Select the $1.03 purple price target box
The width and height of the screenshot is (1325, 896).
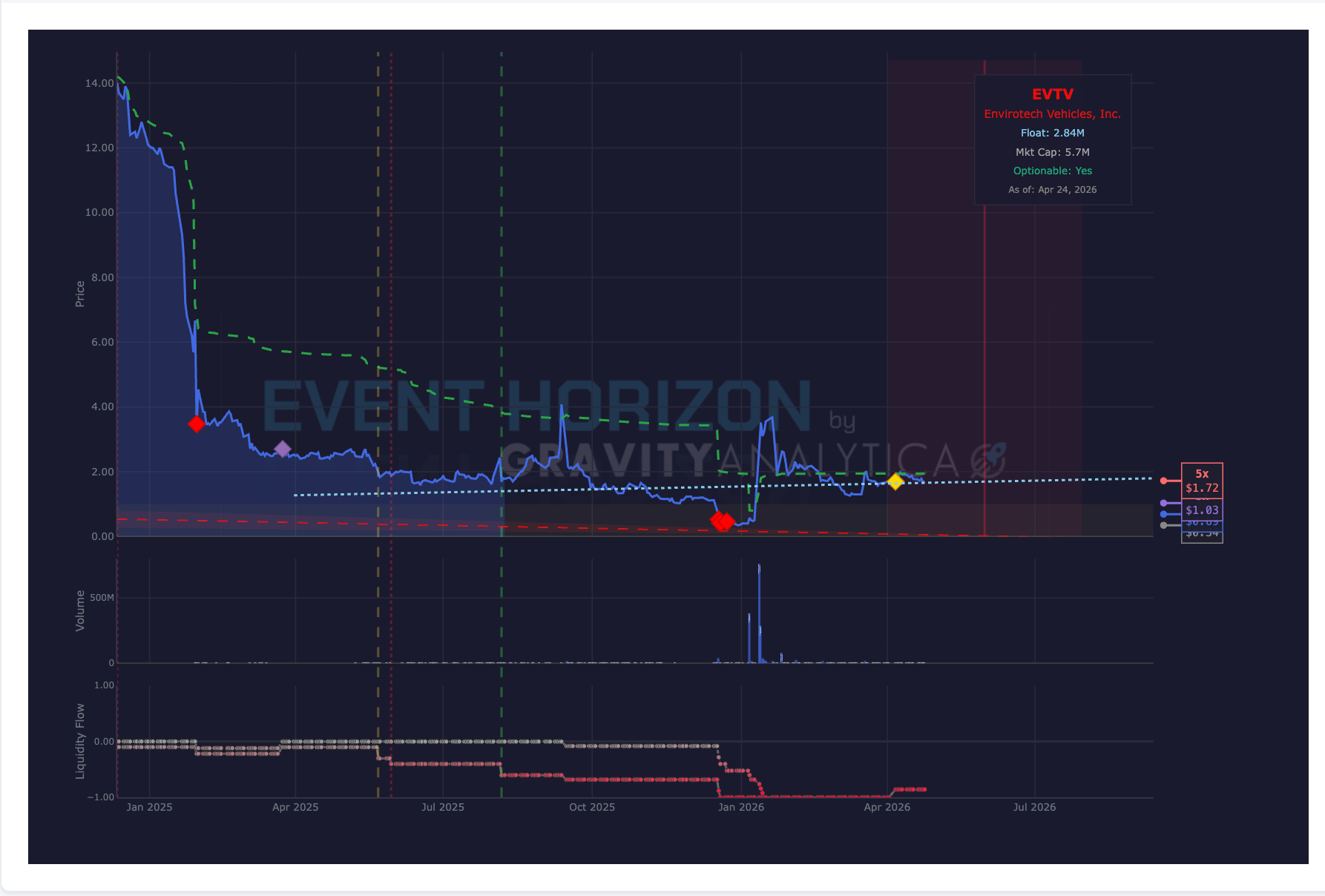tap(1202, 510)
